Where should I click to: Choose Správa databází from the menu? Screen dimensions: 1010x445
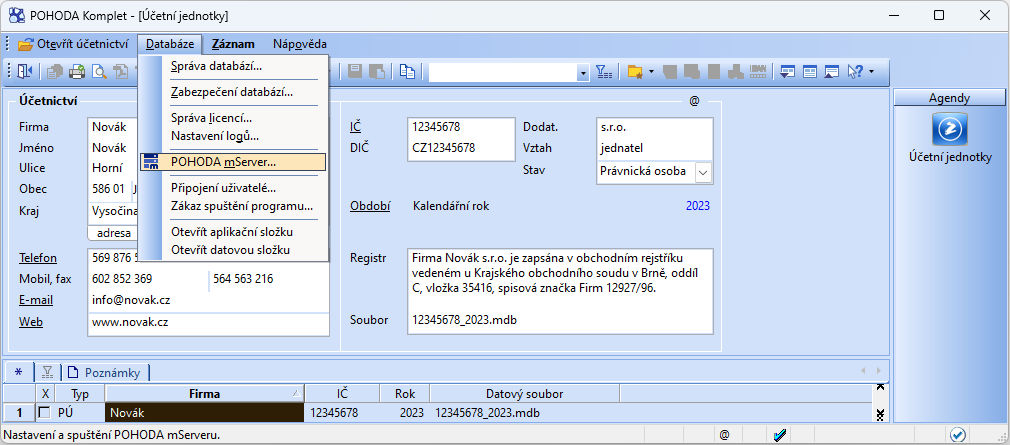point(216,66)
